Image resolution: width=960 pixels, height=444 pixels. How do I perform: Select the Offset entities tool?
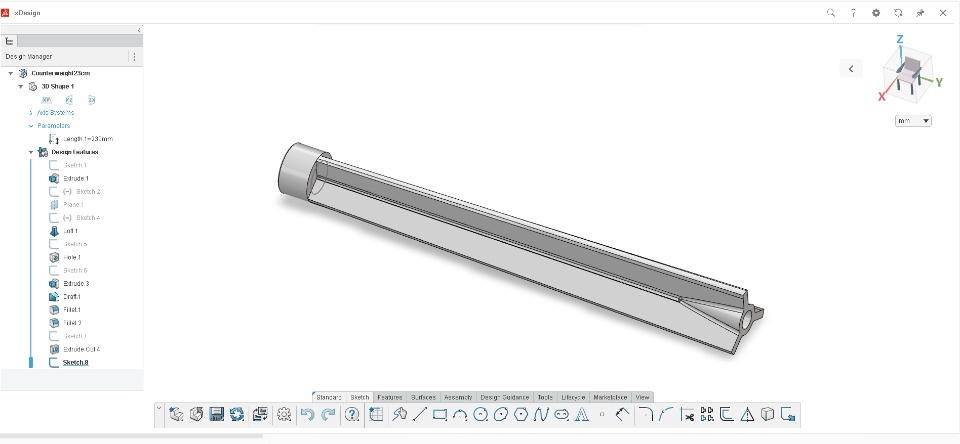pyautogui.click(x=727, y=415)
